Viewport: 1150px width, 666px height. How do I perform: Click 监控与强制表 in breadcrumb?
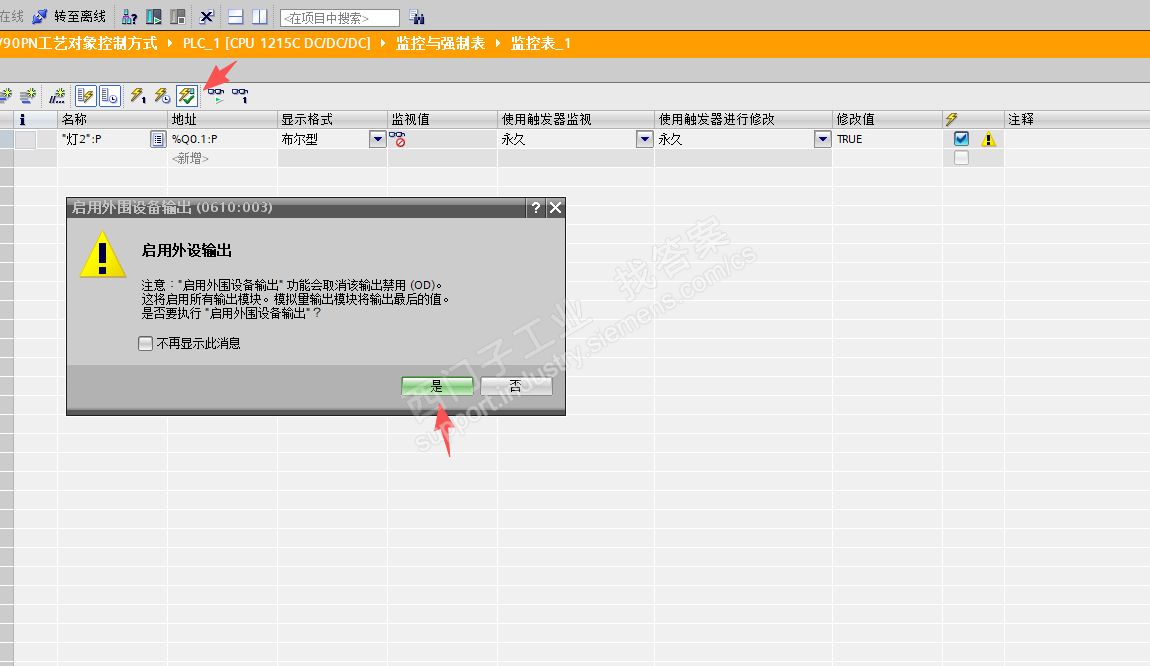pyautogui.click(x=441, y=43)
